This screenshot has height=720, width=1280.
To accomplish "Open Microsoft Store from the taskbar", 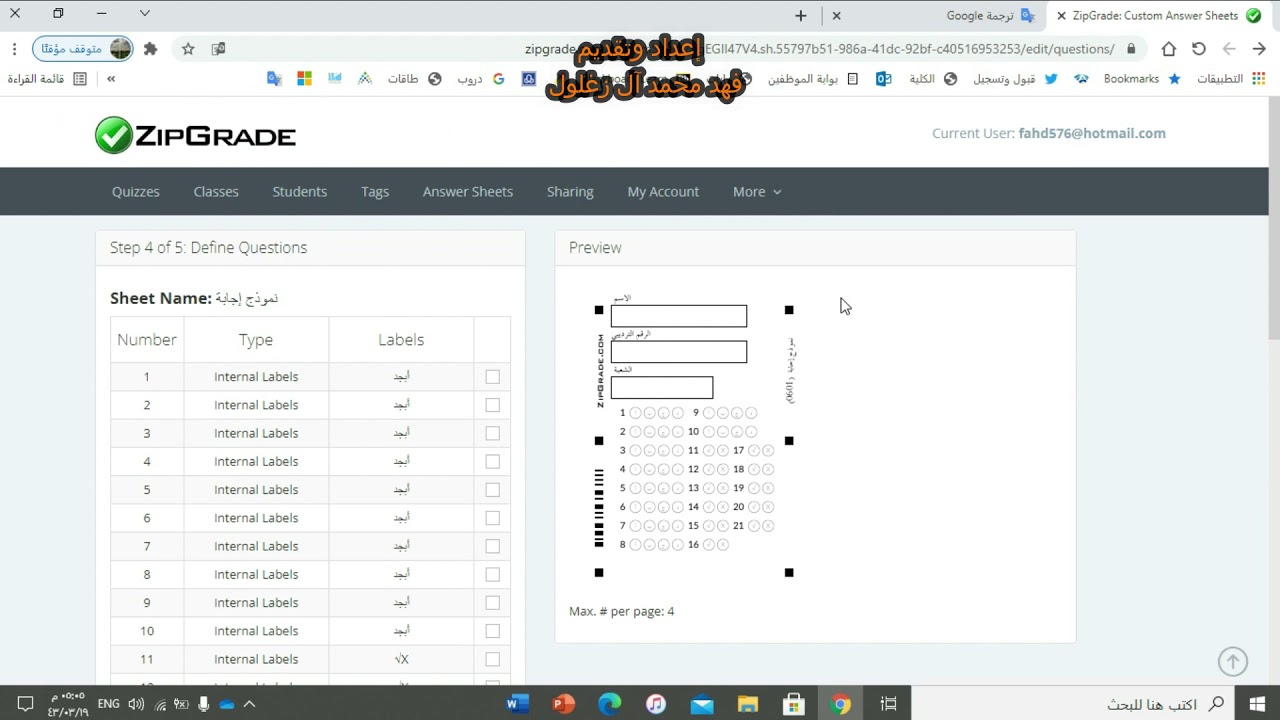I will click(794, 704).
